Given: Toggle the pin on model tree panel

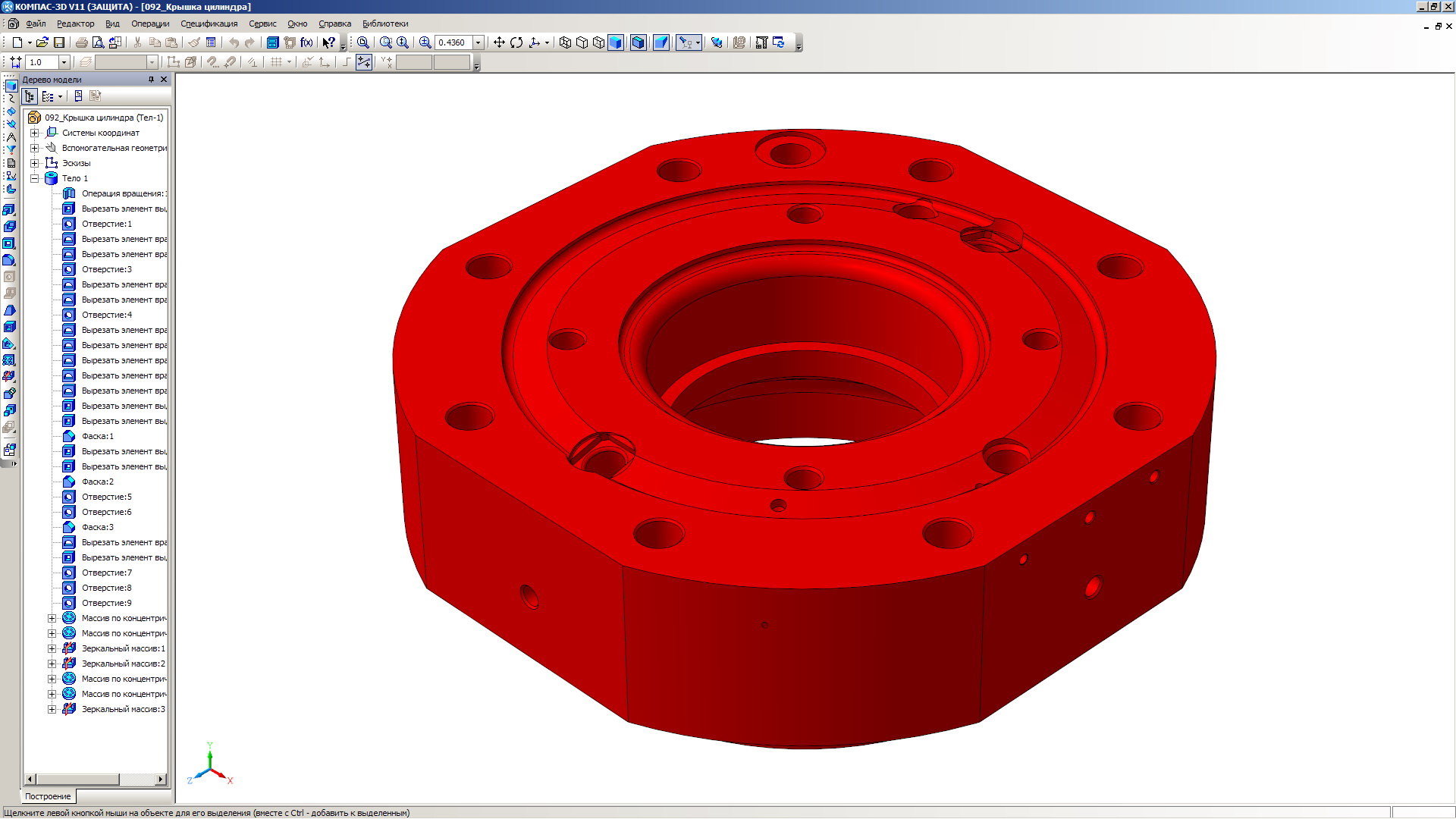Looking at the screenshot, I should click(x=151, y=80).
